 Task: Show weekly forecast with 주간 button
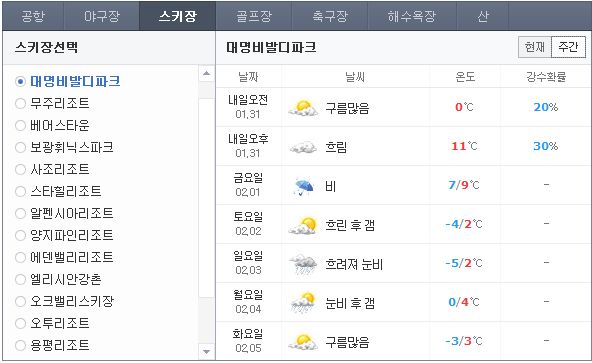pos(568,47)
